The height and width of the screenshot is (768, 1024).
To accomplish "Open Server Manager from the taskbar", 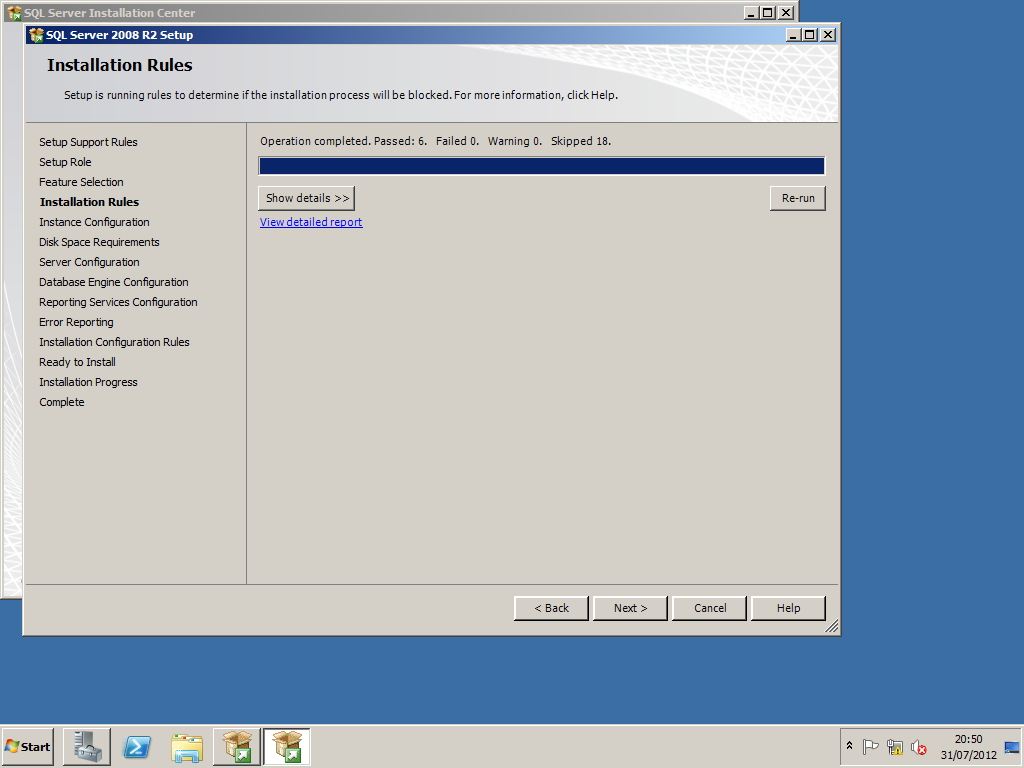I will click(87, 746).
